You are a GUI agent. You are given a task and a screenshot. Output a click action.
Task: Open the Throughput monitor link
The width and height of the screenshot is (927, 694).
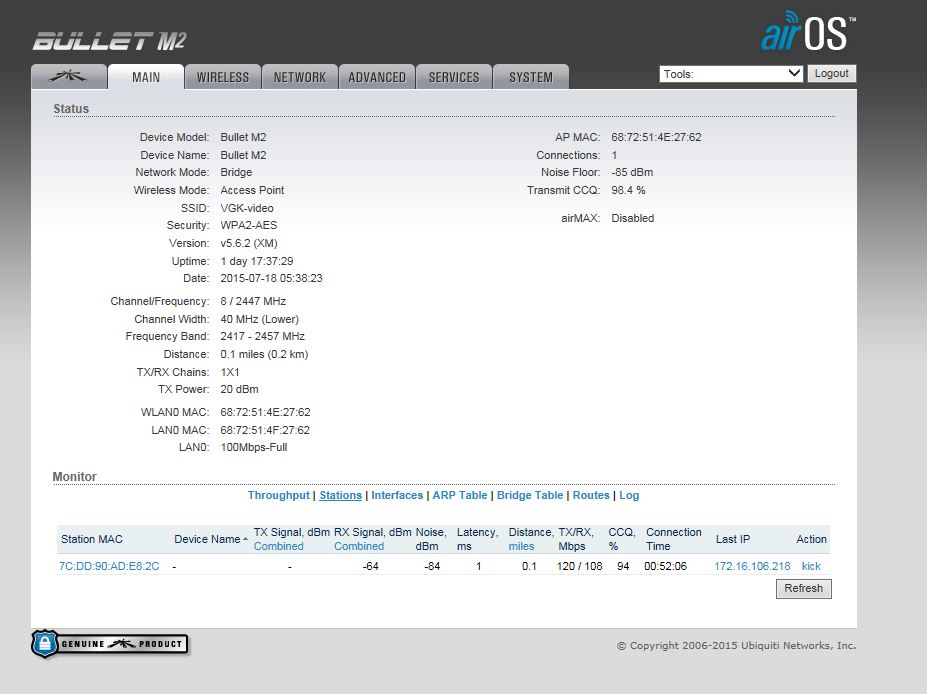pyautogui.click(x=278, y=495)
